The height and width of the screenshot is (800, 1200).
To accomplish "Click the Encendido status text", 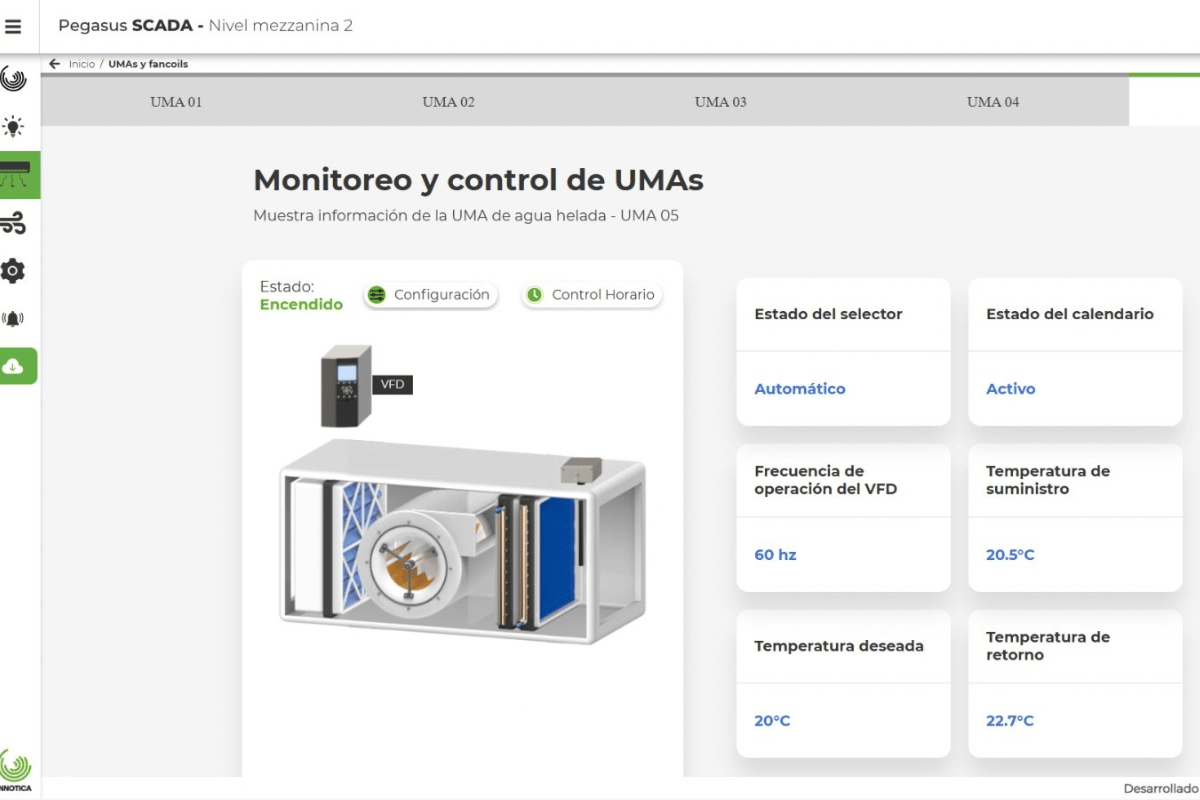I will click(301, 305).
